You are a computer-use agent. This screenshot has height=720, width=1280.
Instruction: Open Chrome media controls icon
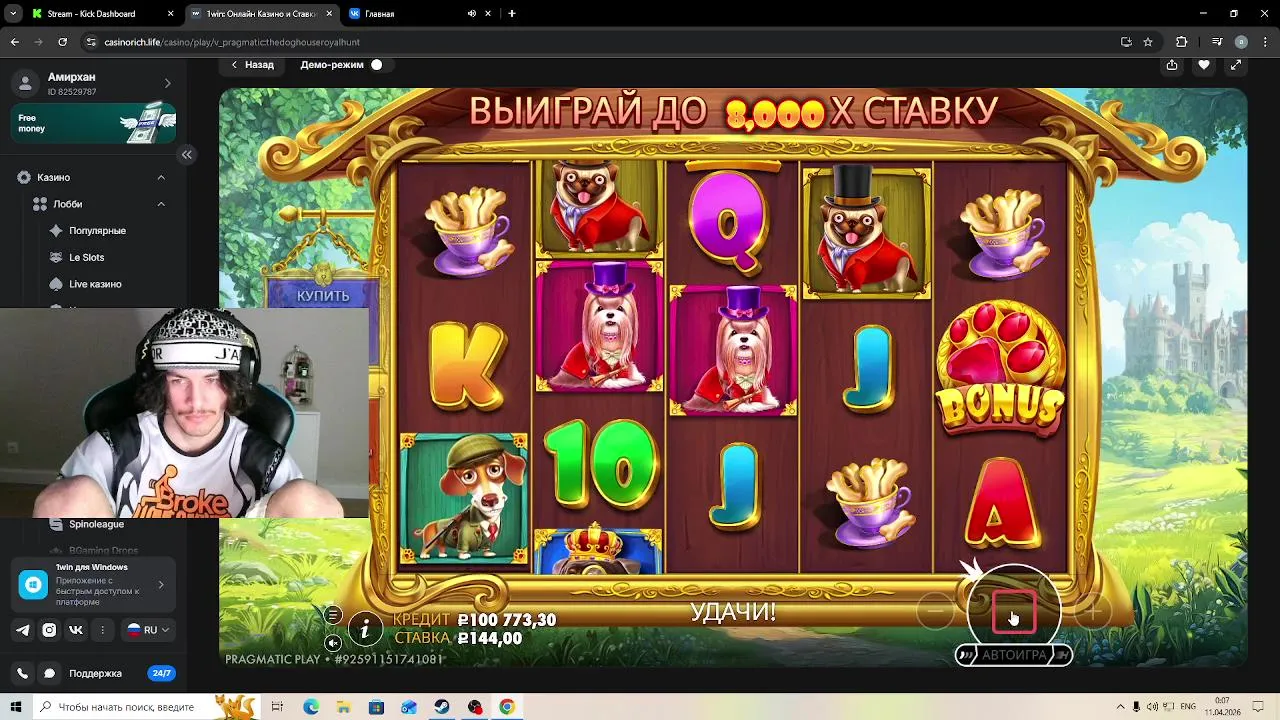click(1216, 42)
